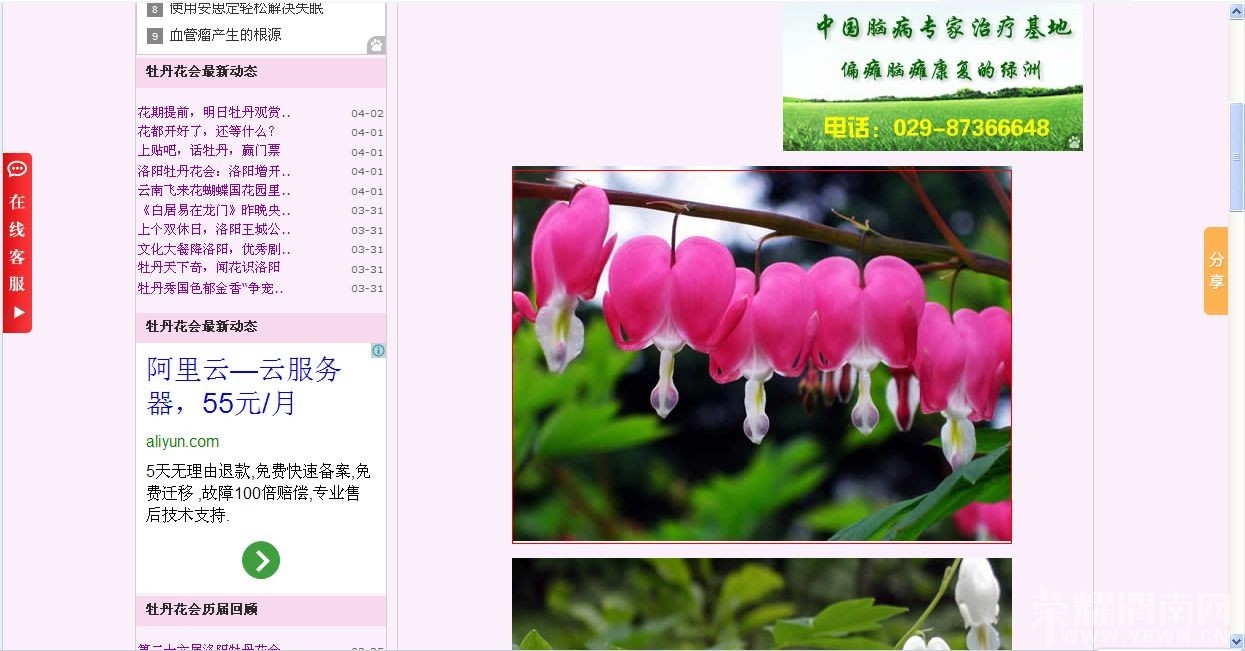Click the chat bubble icon on the 在线客服 widget
The height and width of the screenshot is (651, 1245).
coord(15,169)
